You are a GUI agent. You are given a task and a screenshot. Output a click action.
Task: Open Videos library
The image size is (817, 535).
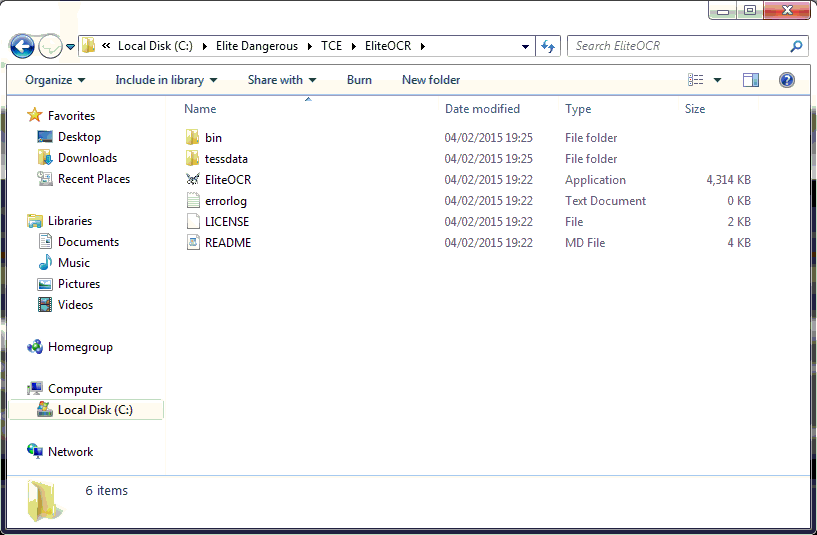76,305
